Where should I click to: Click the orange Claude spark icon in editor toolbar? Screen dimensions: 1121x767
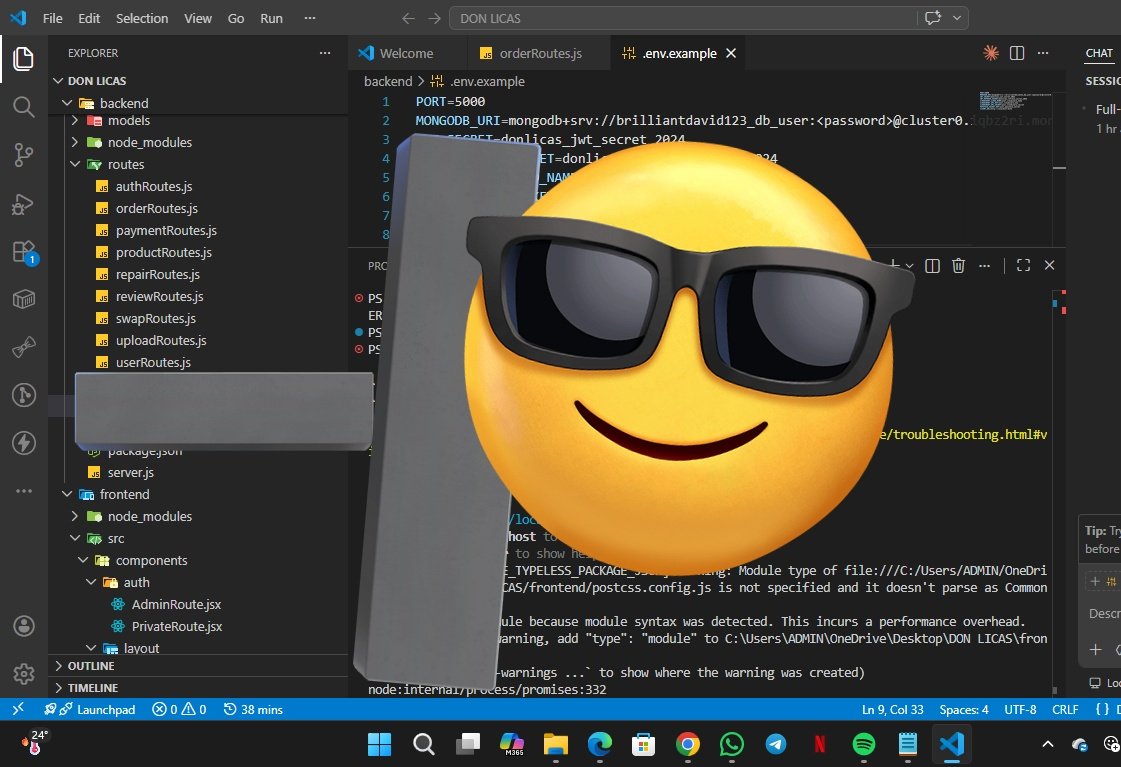coord(990,53)
